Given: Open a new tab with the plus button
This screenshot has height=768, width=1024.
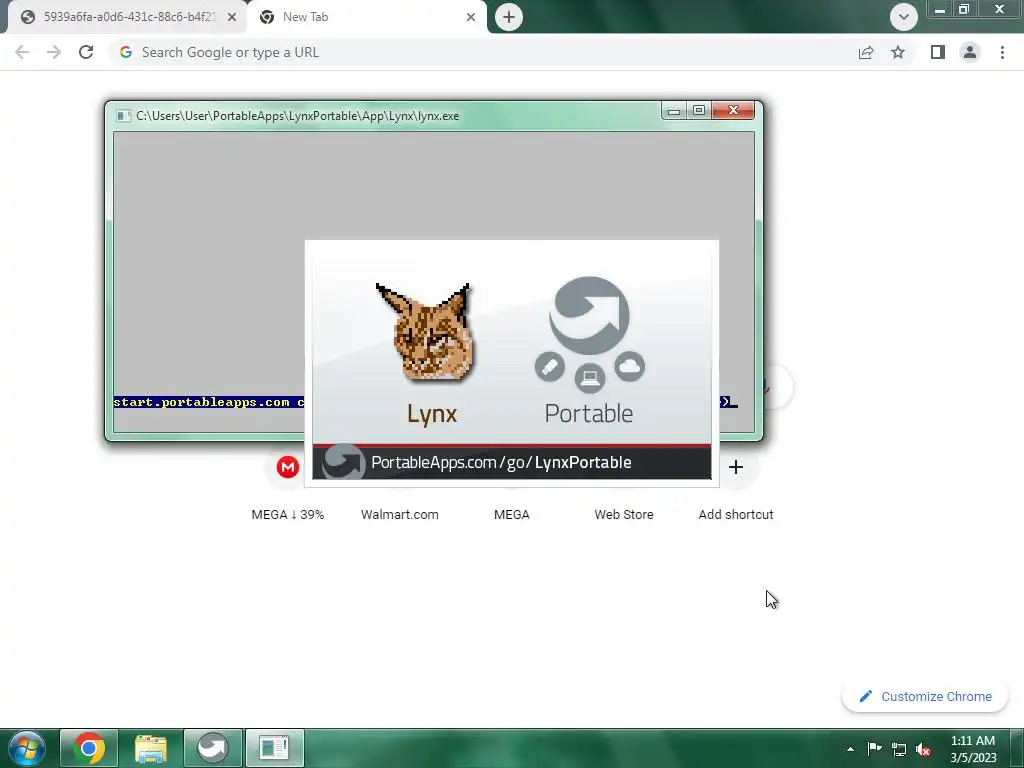Looking at the screenshot, I should click(x=509, y=18).
